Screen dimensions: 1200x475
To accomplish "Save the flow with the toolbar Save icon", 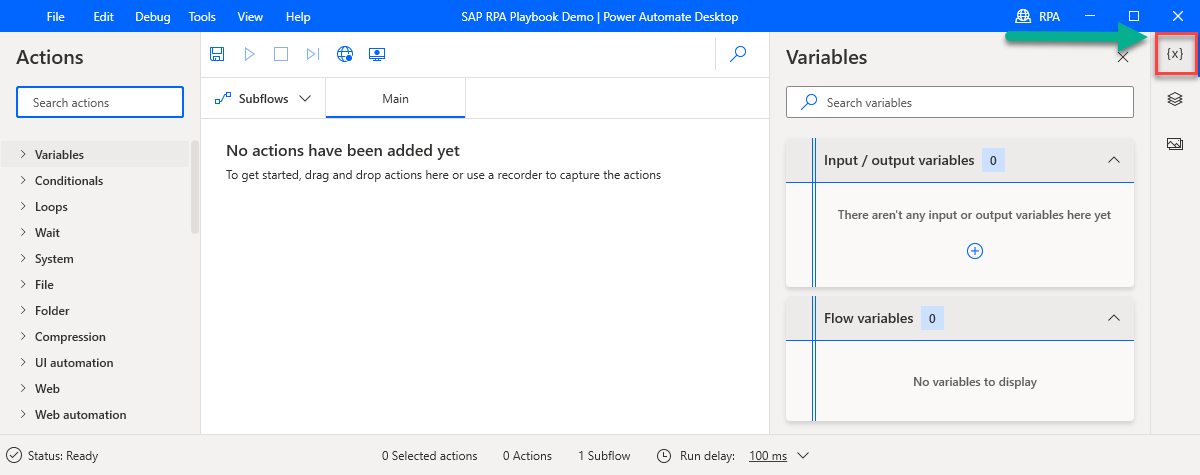I will coord(217,54).
